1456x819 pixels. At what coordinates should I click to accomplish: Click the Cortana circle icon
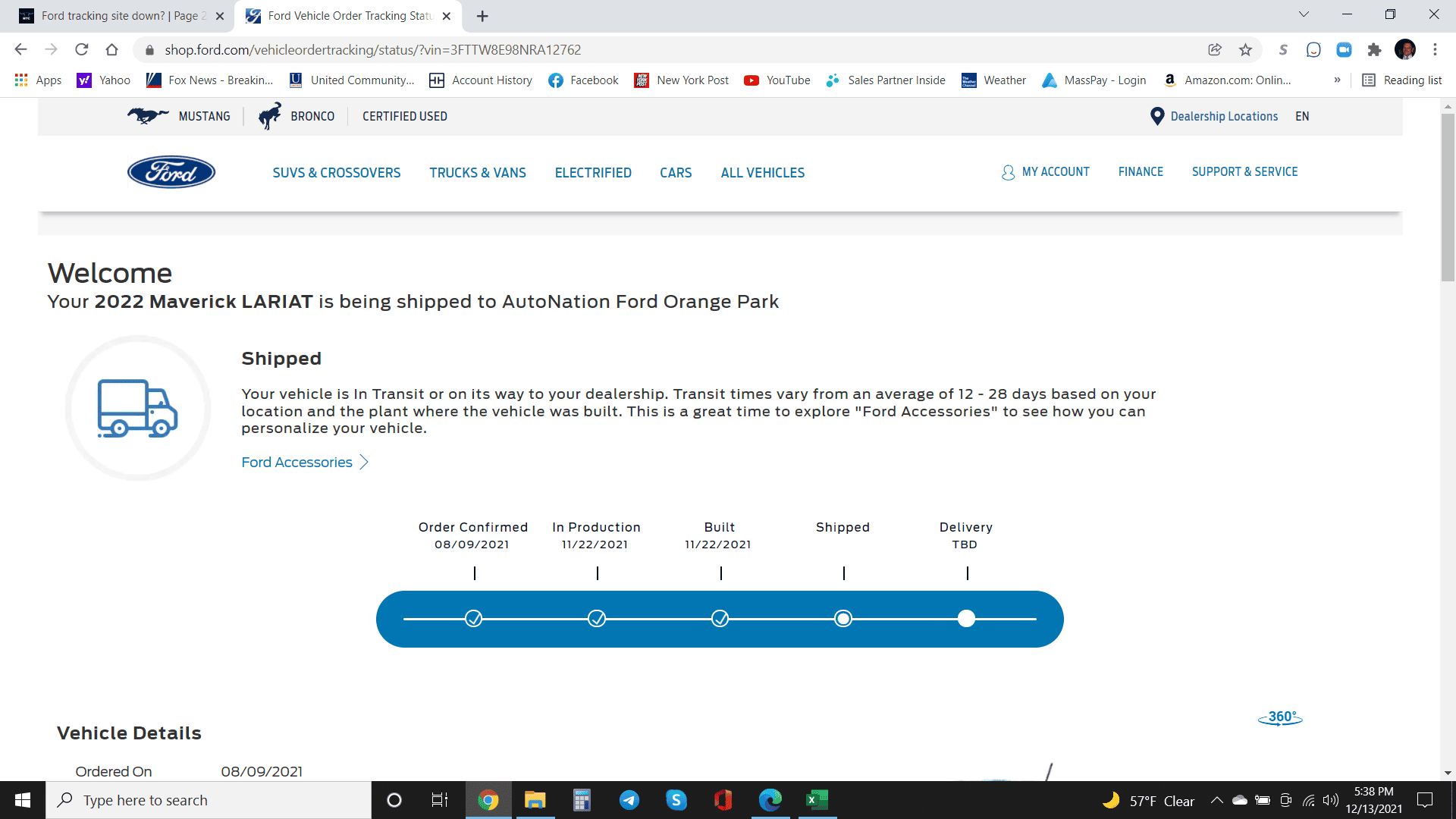click(394, 800)
